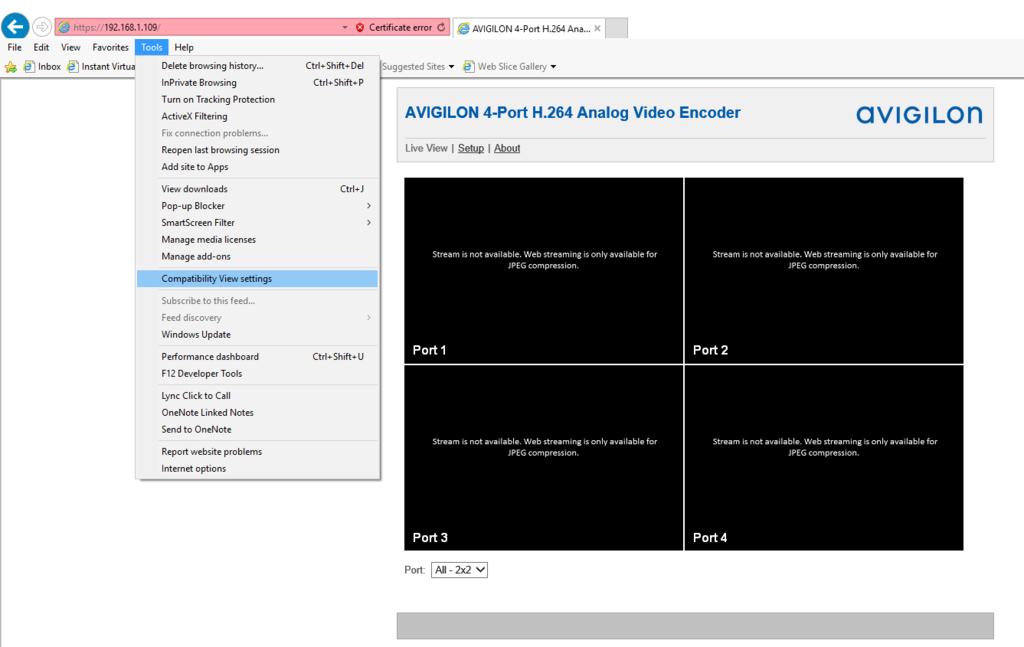Open the encoder About link

[507, 148]
